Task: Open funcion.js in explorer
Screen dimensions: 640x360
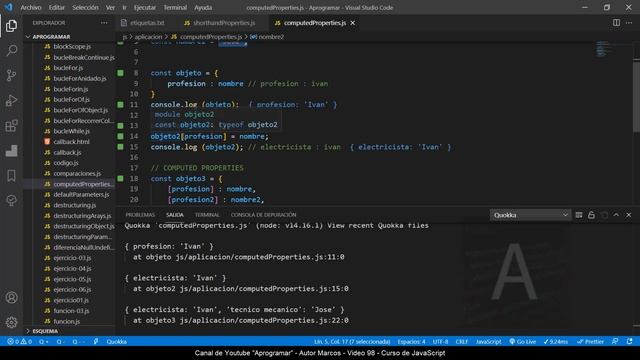Action: click(67, 321)
